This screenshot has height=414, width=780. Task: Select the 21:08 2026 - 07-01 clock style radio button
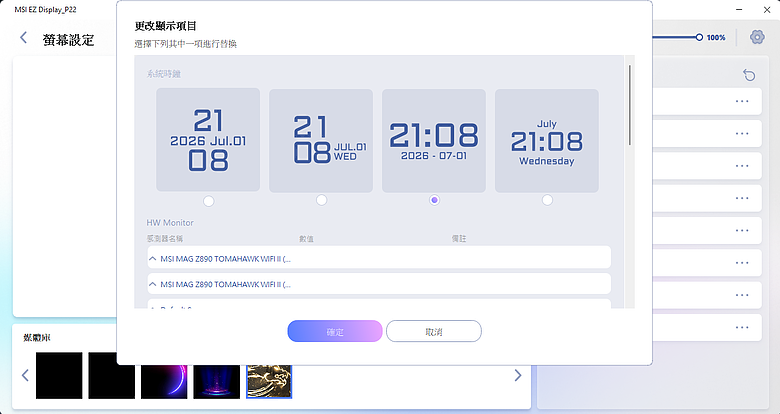point(434,200)
